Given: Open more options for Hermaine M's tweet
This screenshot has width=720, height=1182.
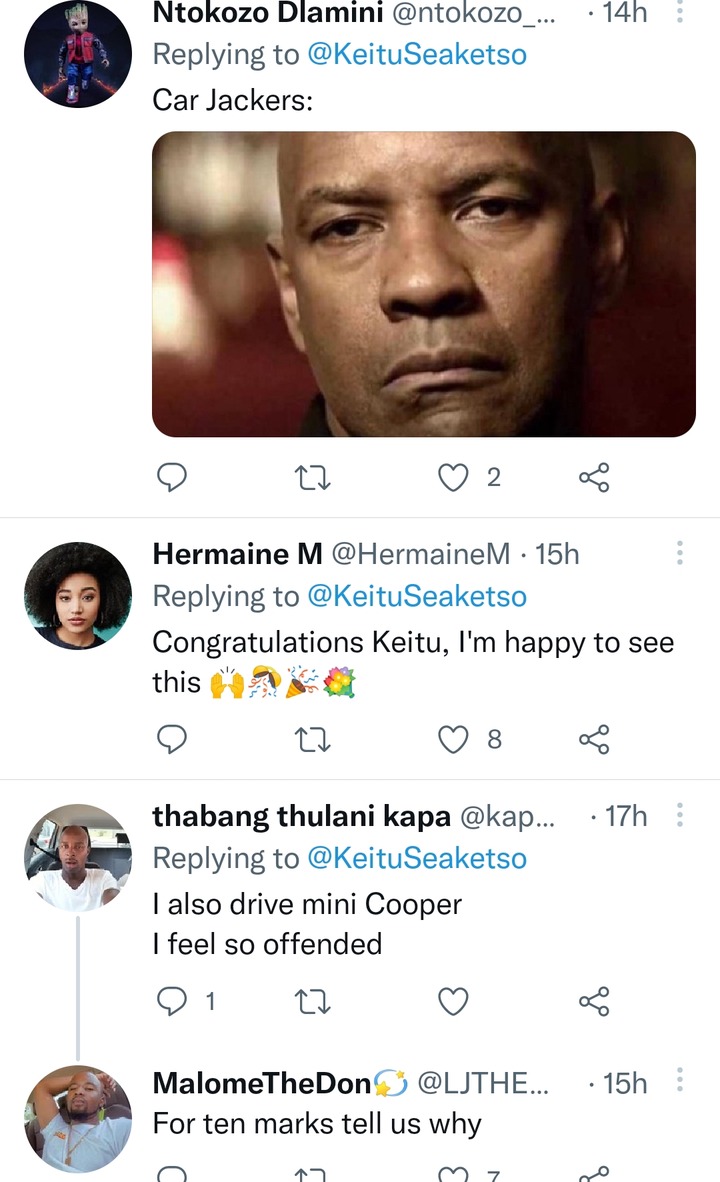Looking at the screenshot, I should 679,553.
